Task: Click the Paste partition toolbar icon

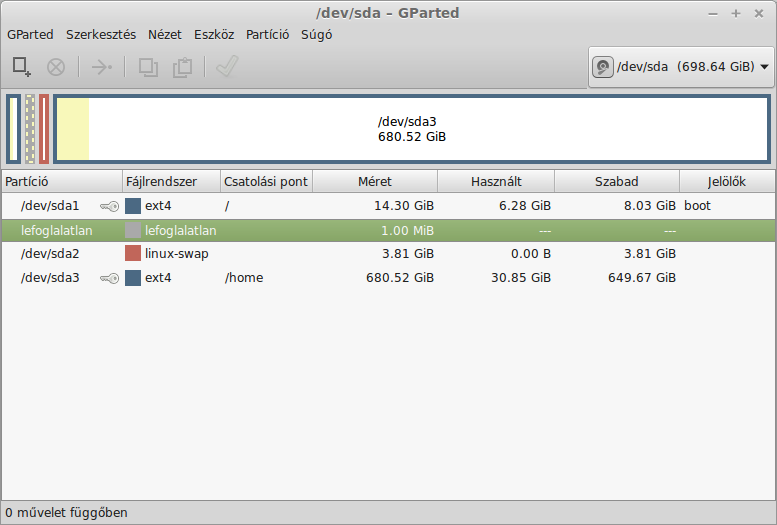Action: point(182,67)
